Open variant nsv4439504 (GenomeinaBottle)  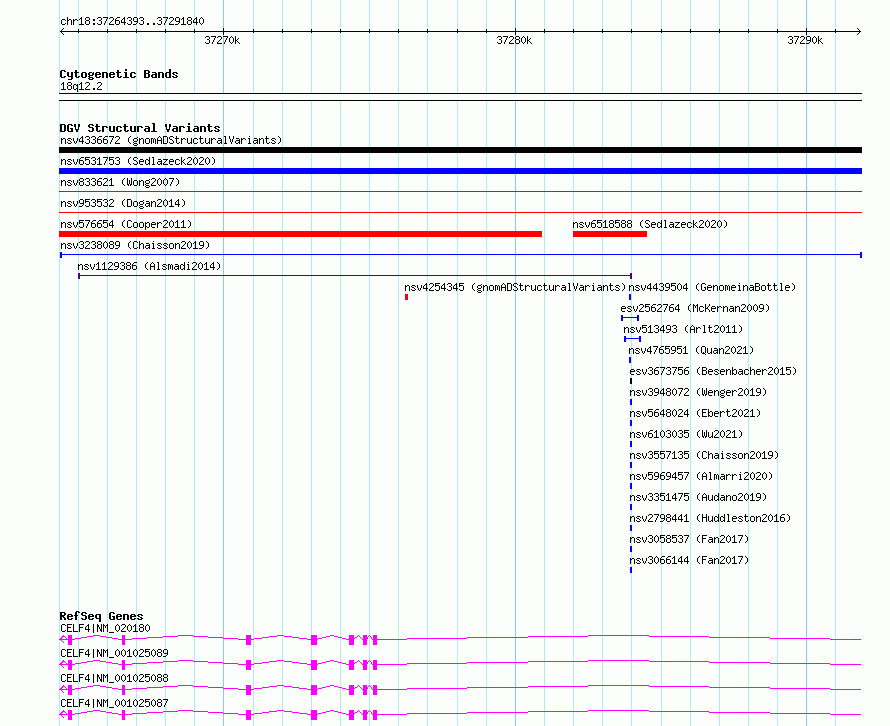712,287
